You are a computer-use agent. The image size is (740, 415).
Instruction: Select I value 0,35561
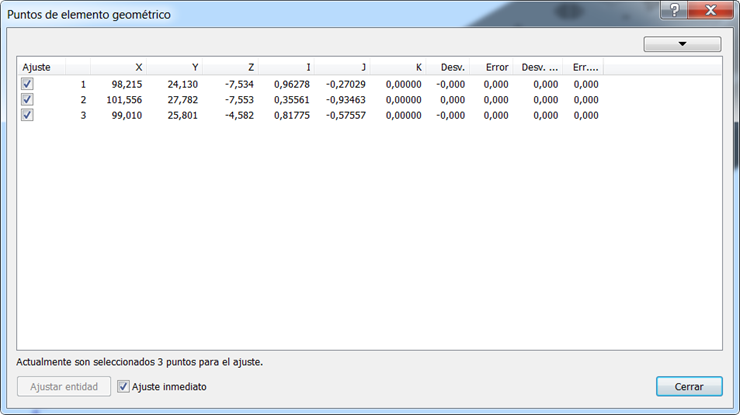click(x=292, y=100)
